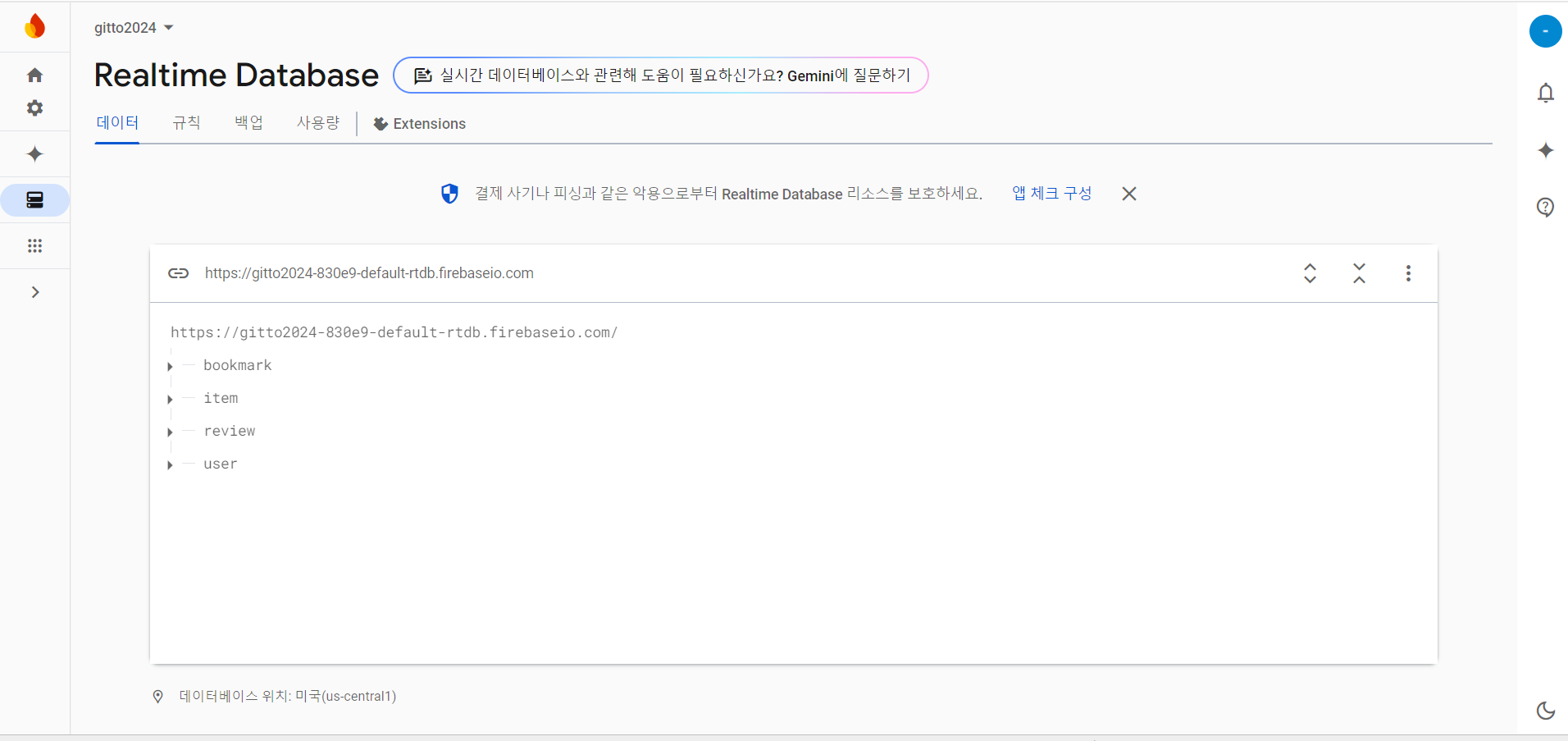Ask Gemini about Realtime Database

[x=661, y=75]
